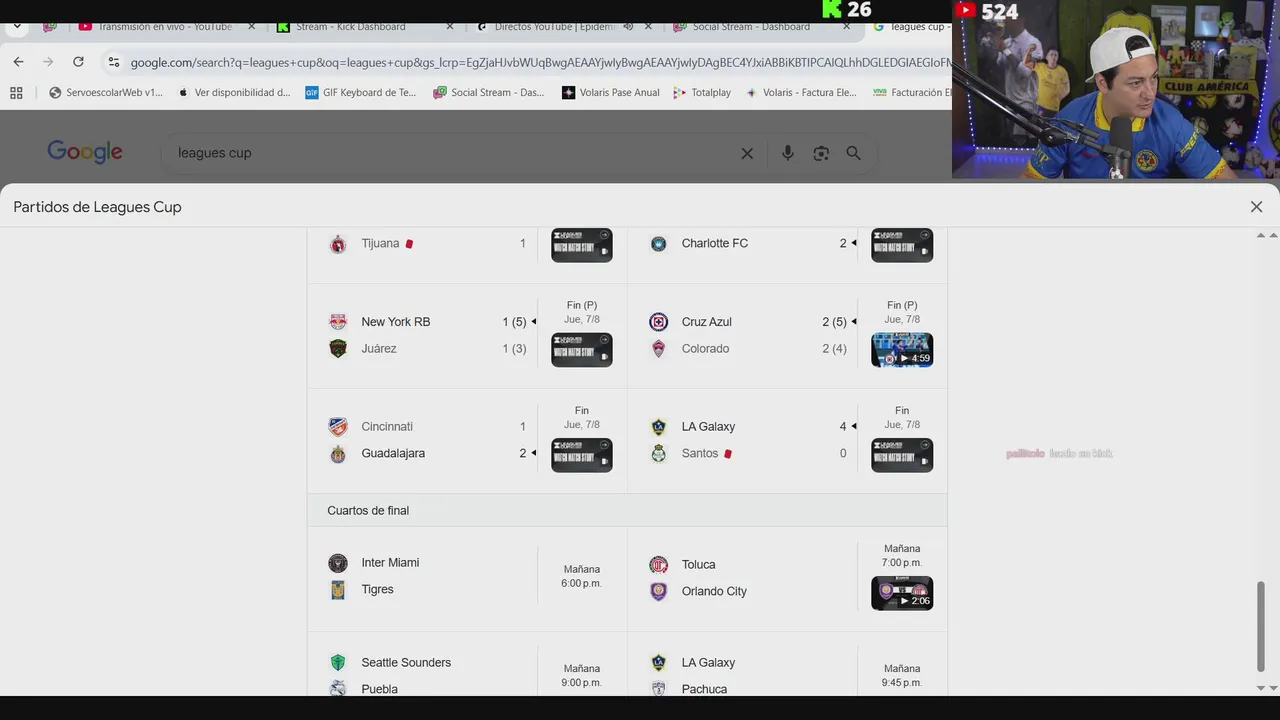This screenshot has width=1280, height=720.
Task: Click the Santos team crest
Action: (x=658, y=454)
